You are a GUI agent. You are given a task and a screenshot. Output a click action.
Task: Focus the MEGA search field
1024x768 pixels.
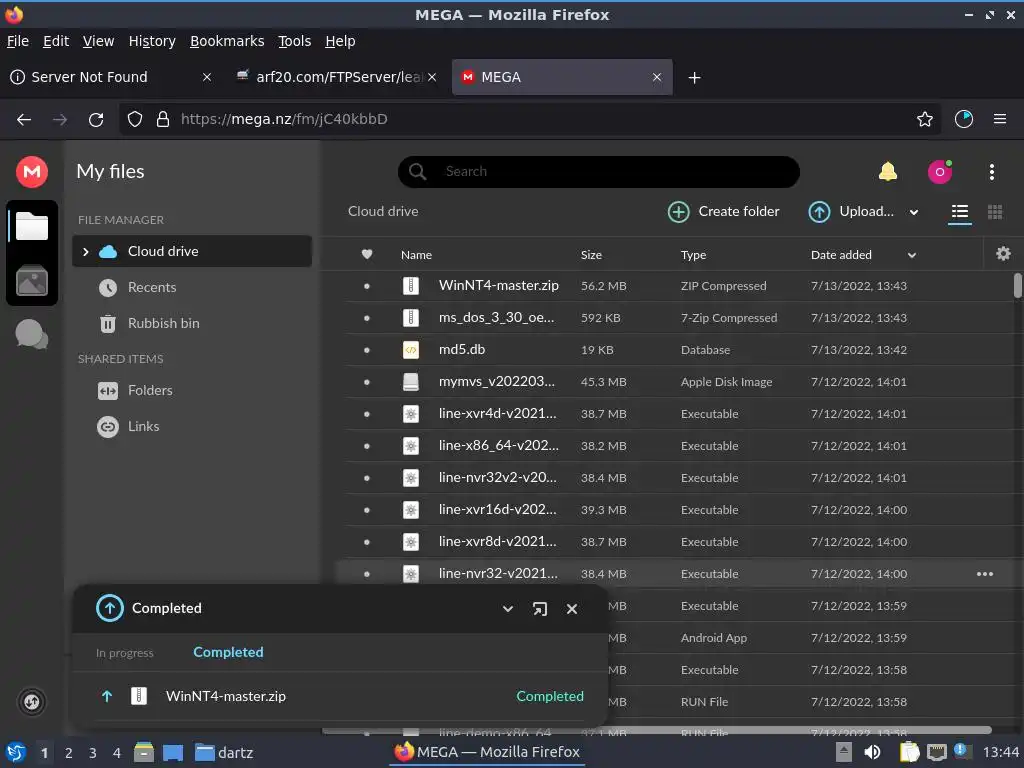pos(599,172)
